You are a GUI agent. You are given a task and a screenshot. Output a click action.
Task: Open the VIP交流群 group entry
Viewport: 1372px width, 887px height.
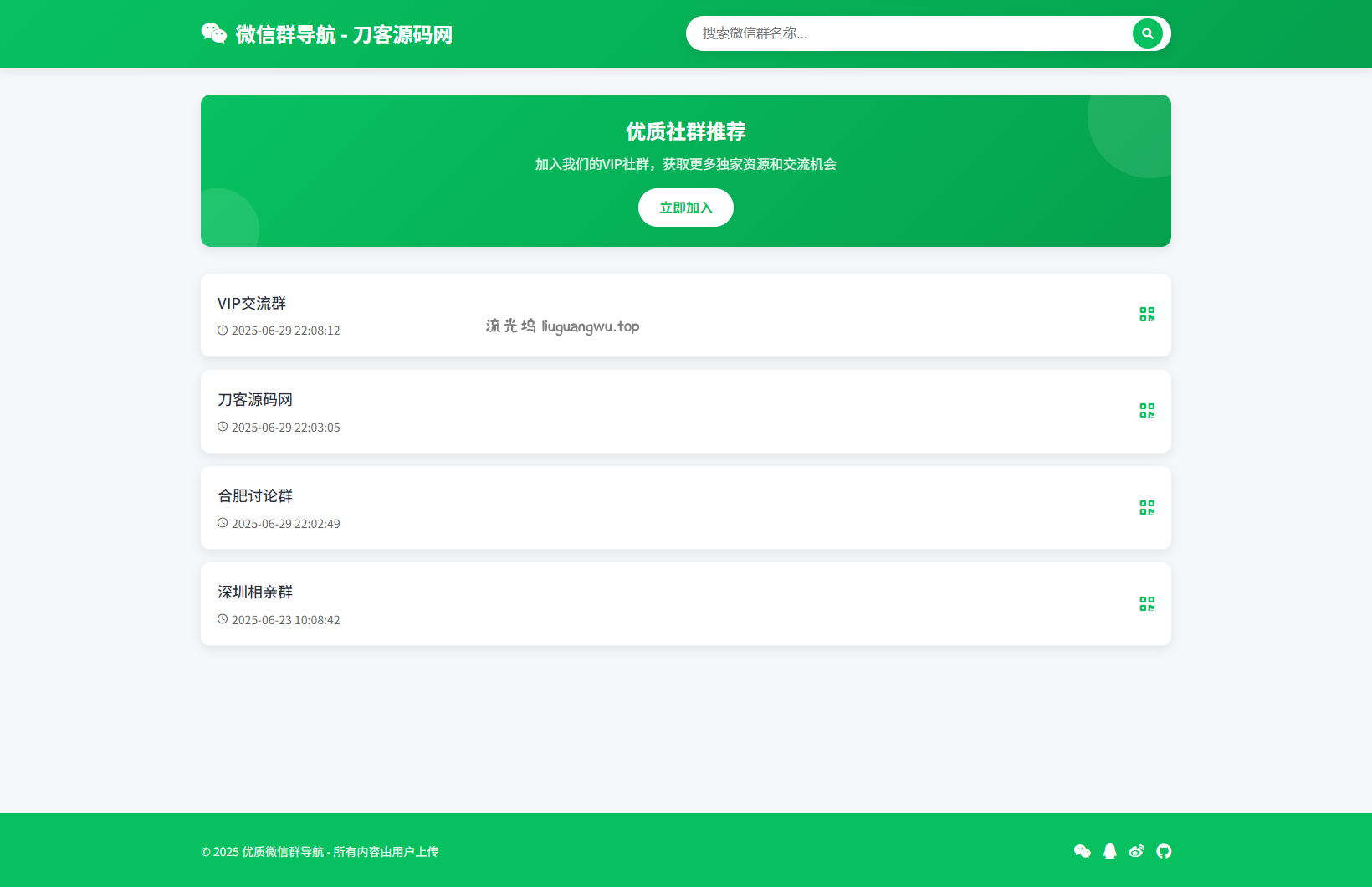(x=251, y=303)
